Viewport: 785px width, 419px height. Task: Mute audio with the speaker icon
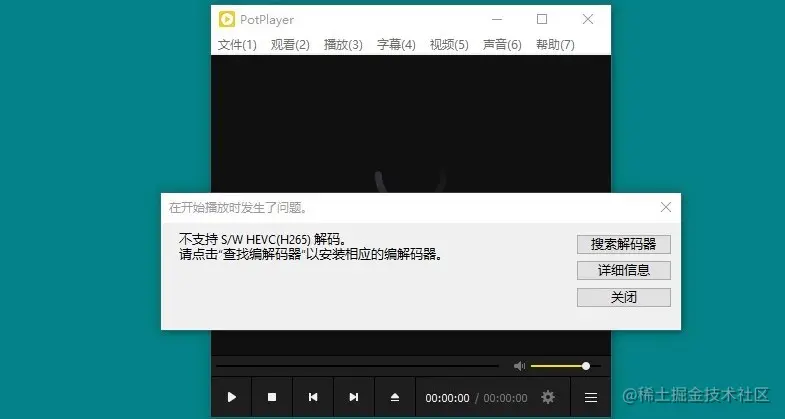[519, 366]
